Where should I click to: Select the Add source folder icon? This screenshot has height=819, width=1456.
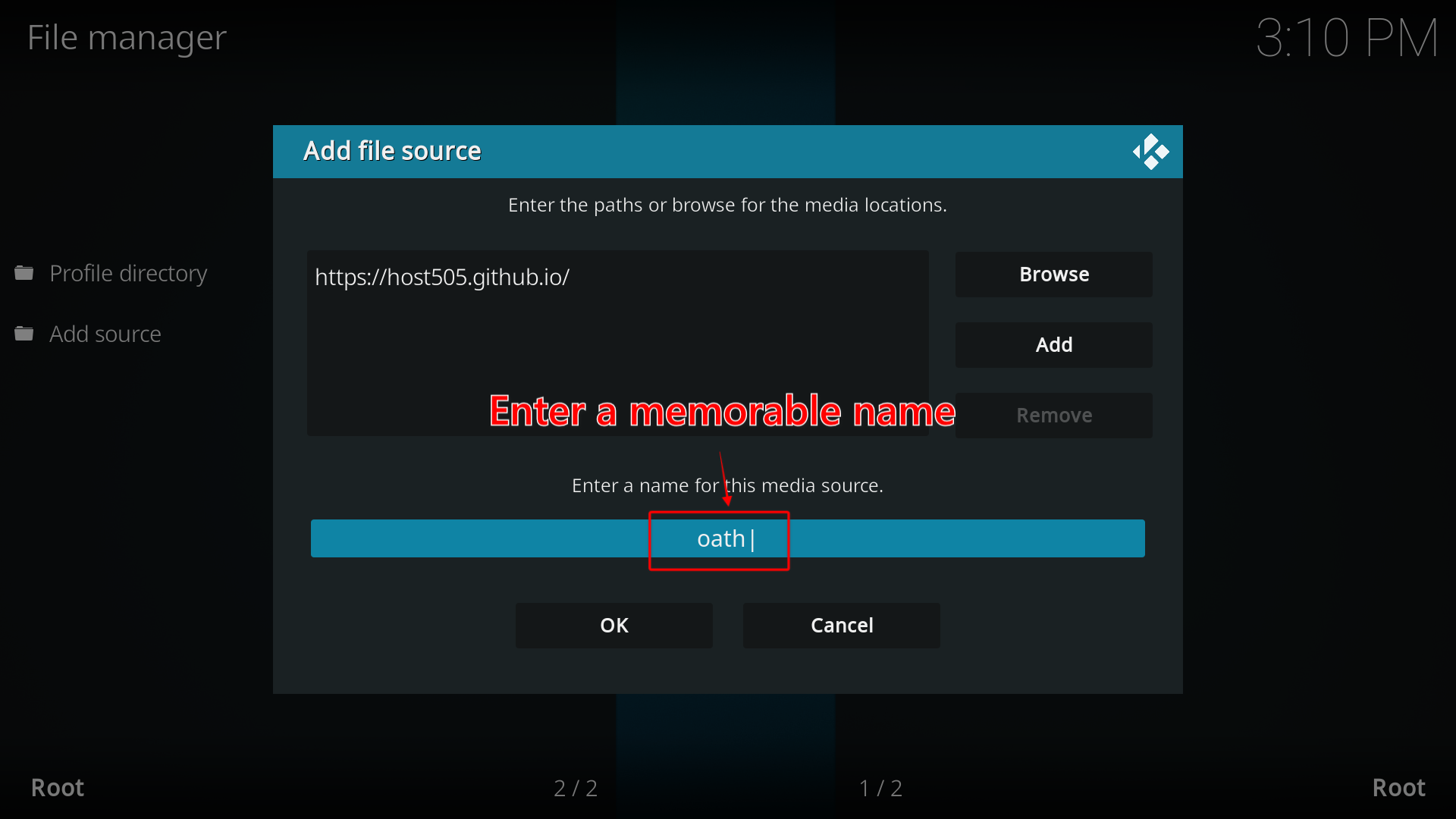pos(29,333)
